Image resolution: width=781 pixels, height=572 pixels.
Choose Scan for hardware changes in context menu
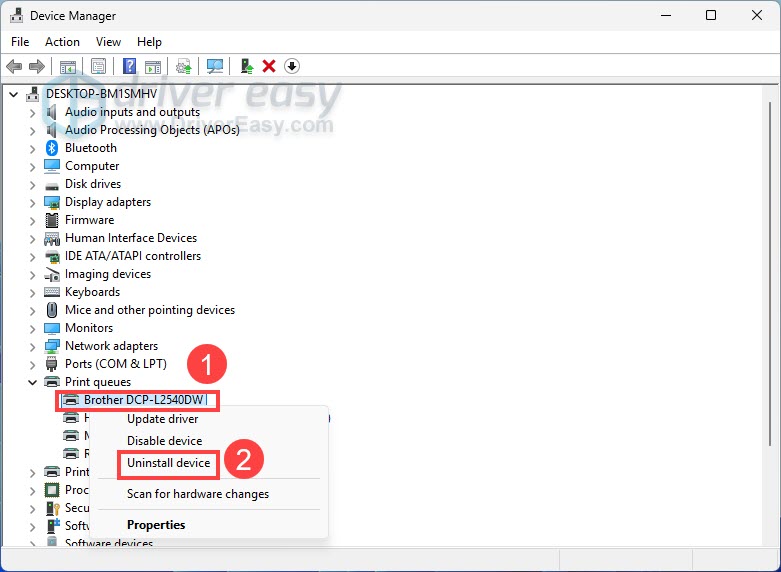198,494
